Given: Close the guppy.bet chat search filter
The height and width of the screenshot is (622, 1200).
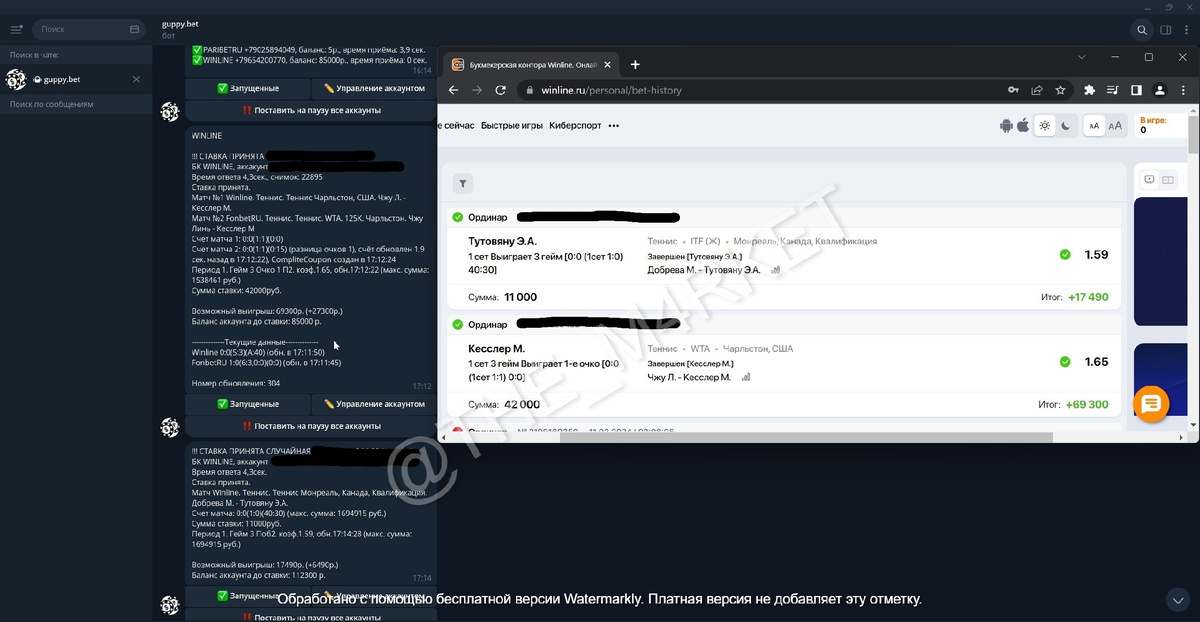Looking at the screenshot, I should coord(137,79).
